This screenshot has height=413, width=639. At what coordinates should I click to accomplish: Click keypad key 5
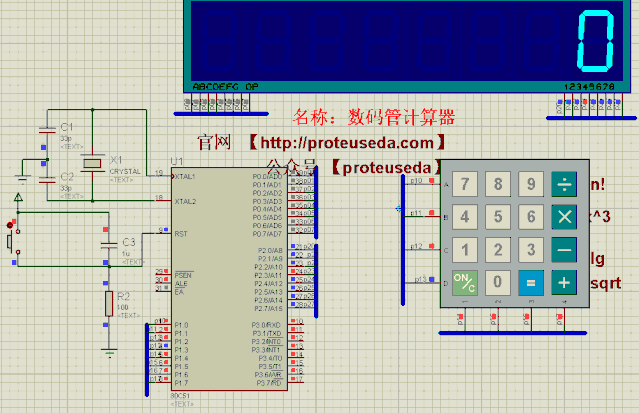pos(498,217)
